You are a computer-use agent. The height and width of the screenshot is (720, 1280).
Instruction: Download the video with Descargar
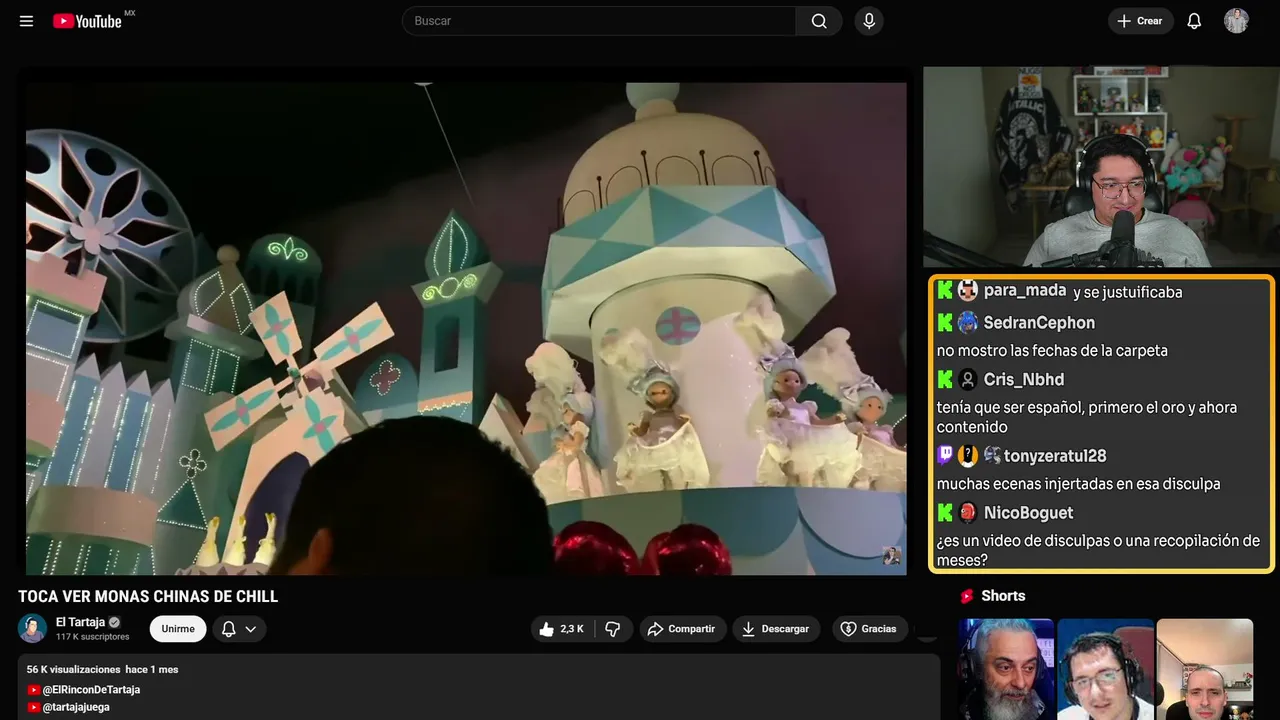pos(776,629)
